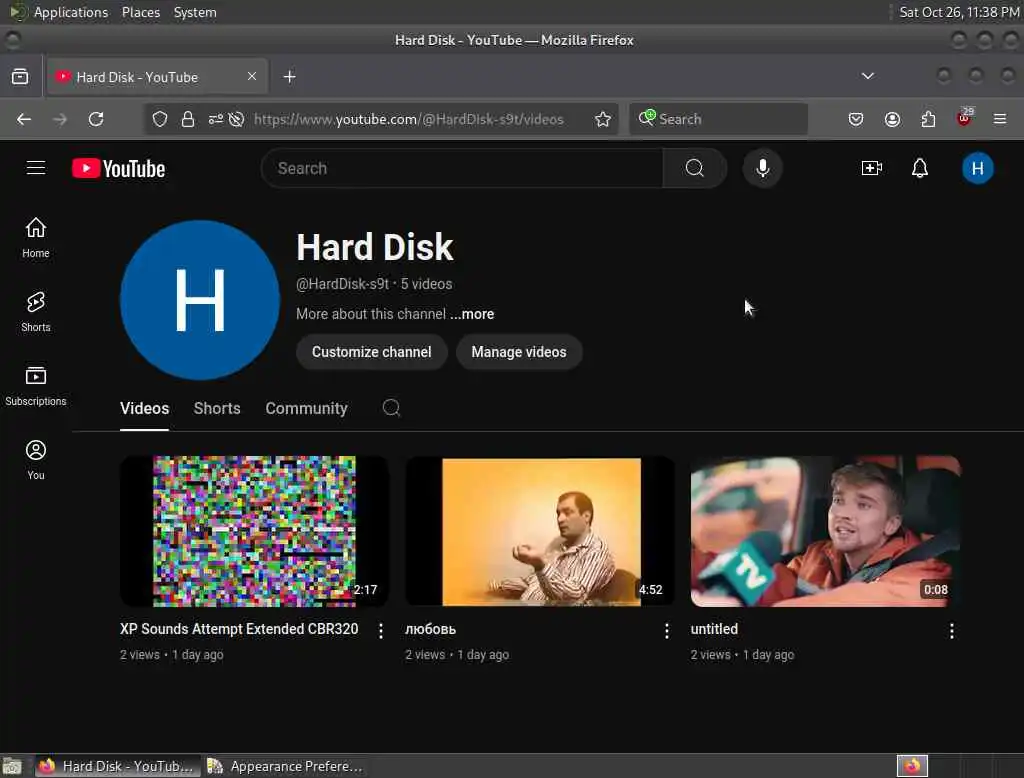Viewport: 1024px width, 778px height.
Task: Bookmark this page with the star
Action: click(603, 120)
